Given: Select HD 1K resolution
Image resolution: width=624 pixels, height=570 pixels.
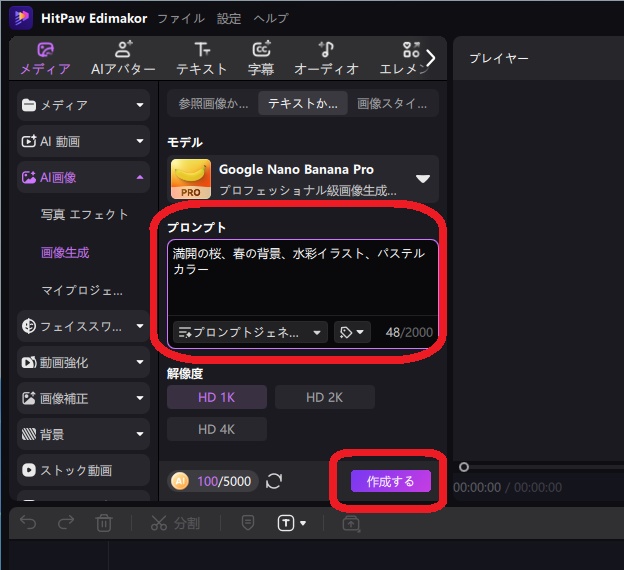Looking at the screenshot, I should click(216, 397).
